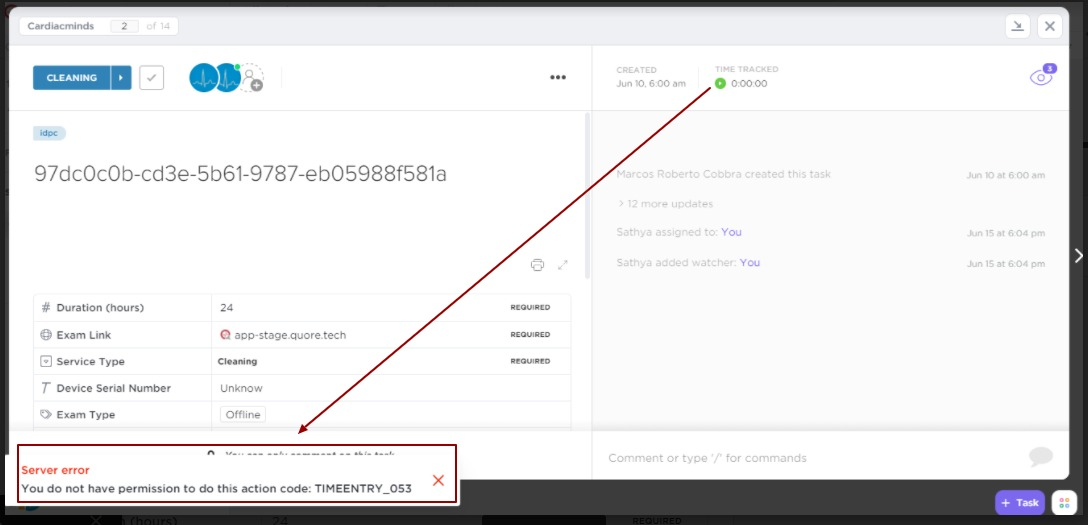Screen dimensions: 1088x525
Task: Click the idpc tag
Action: (x=49, y=133)
